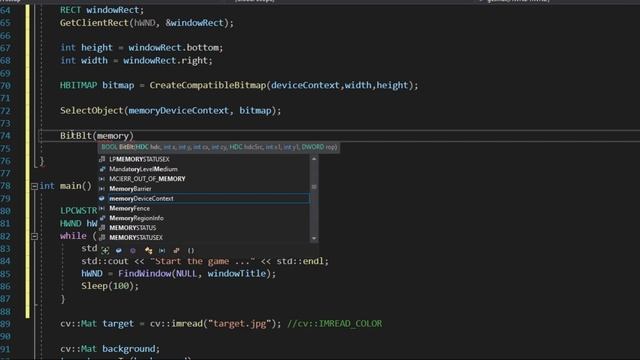Click the suggestion list scroll-up arrow
The width and height of the screenshot is (640, 360).
tap(314, 159)
